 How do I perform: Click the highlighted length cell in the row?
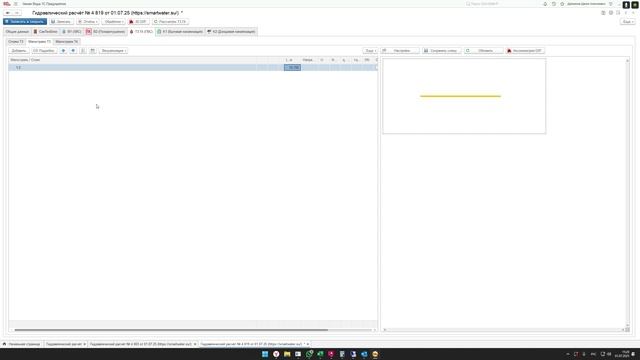coord(292,67)
